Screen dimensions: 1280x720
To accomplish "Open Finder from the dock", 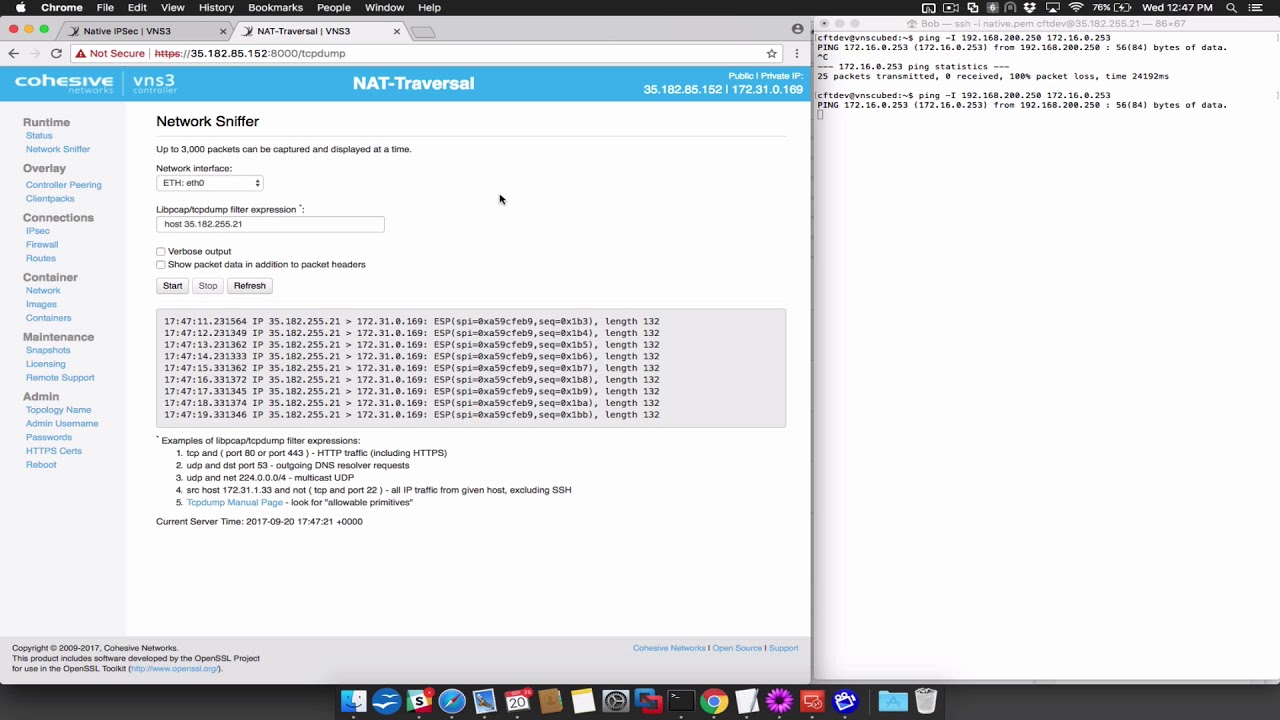I will tap(353, 702).
